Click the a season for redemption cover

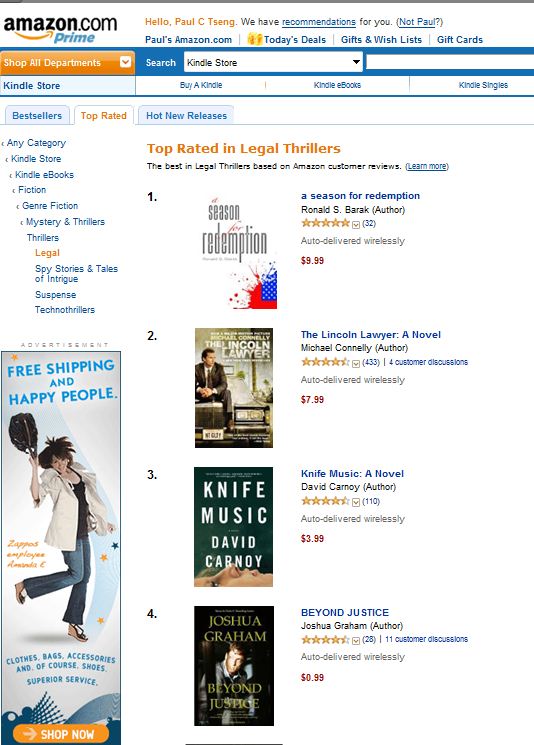click(237, 252)
